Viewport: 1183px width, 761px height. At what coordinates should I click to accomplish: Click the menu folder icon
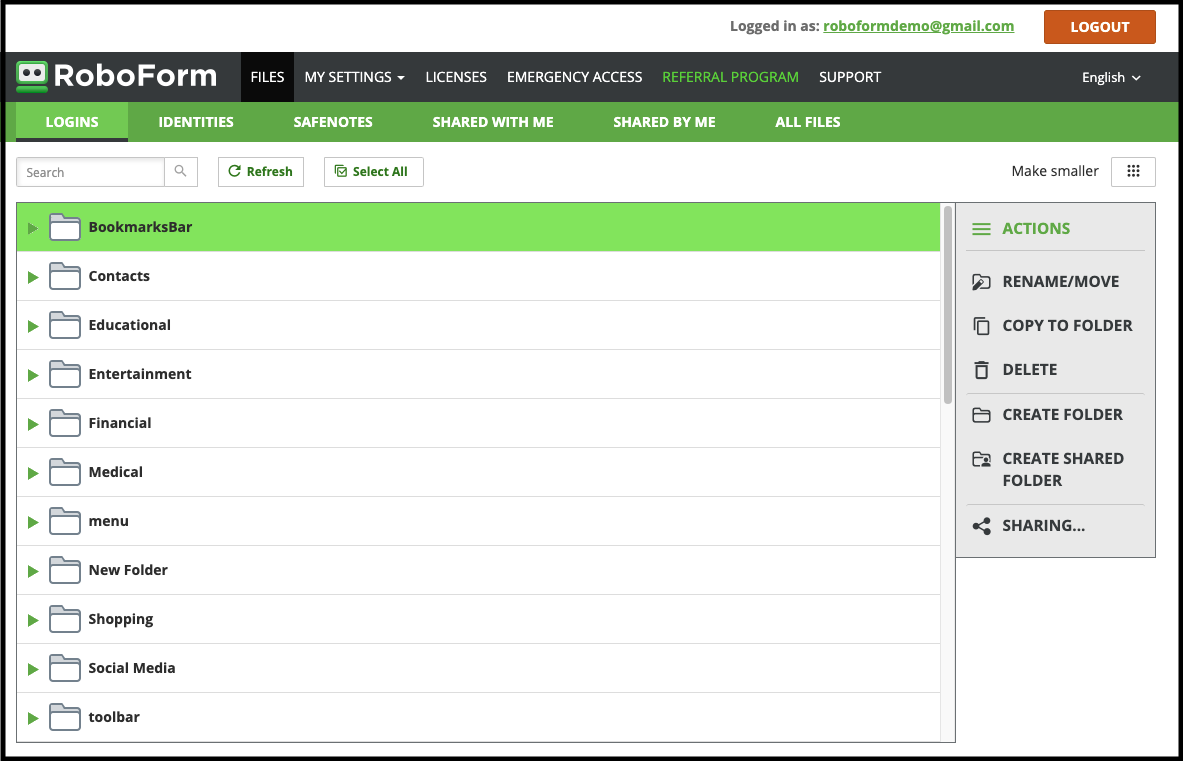[x=65, y=521]
